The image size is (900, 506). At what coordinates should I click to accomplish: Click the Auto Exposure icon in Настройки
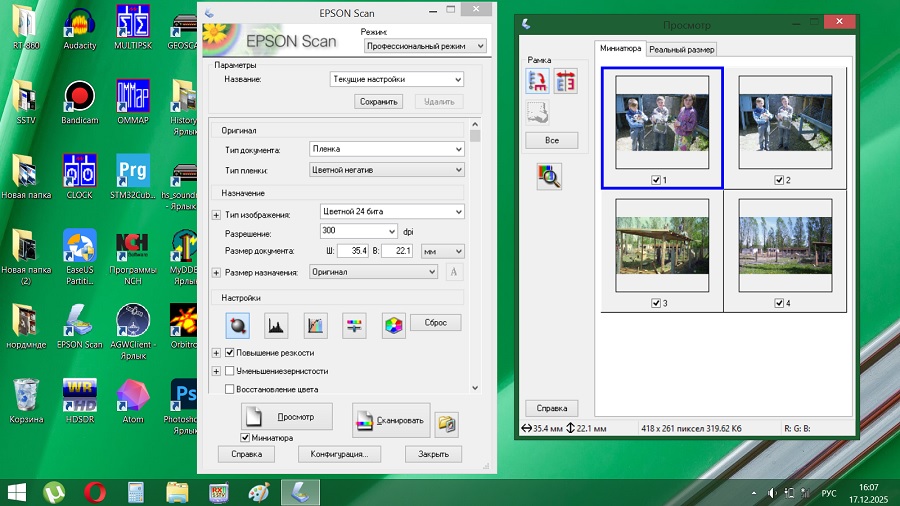tap(238, 324)
